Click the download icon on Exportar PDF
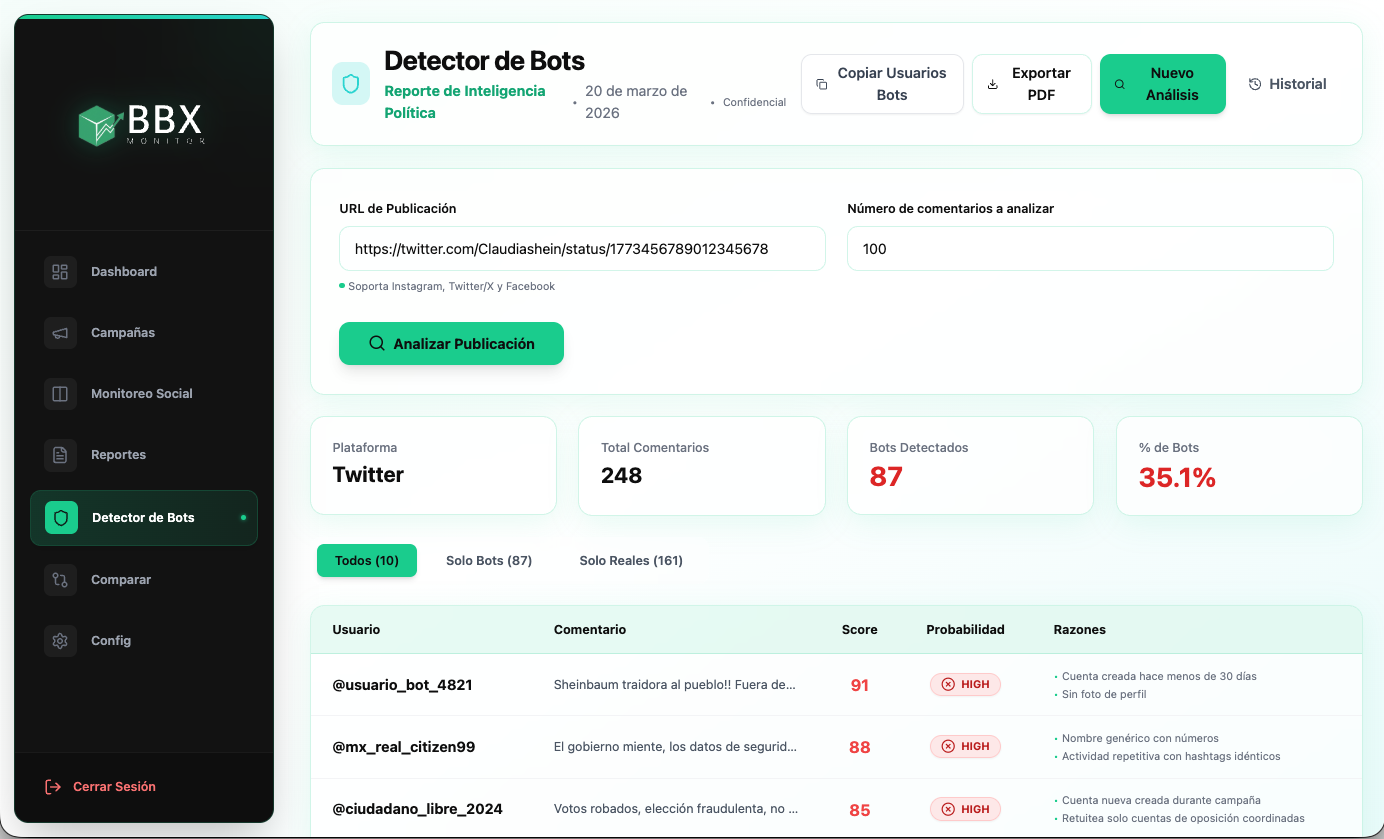 992,84
